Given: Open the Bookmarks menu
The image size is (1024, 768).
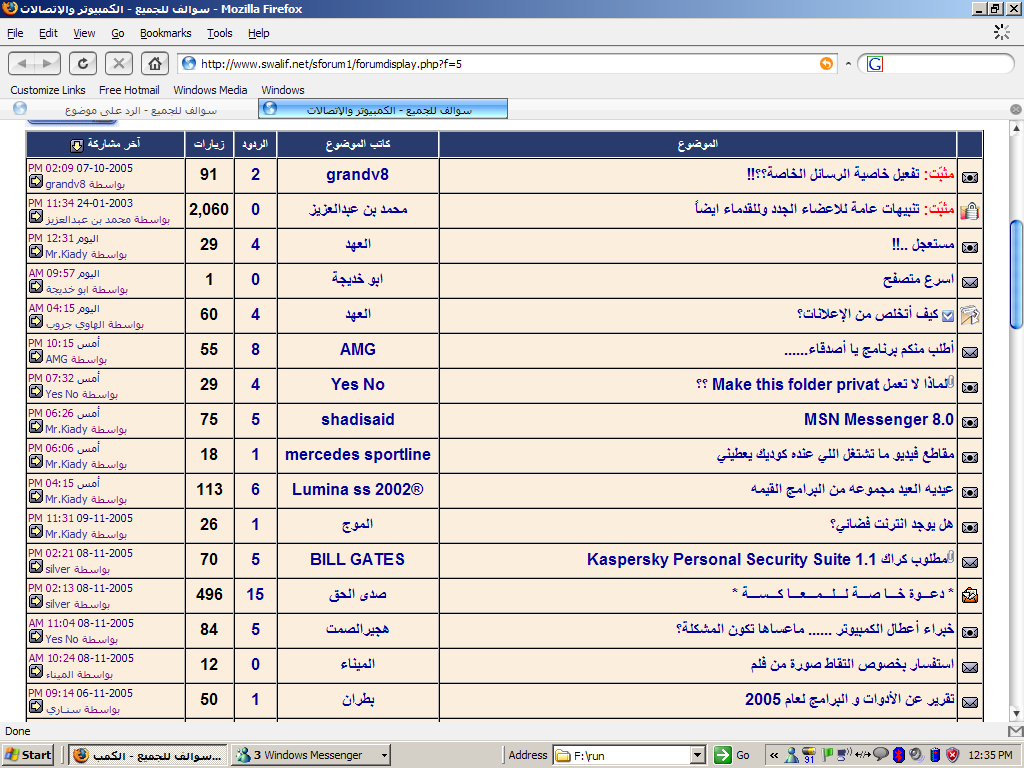Looking at the screenshot, I should pyautogui.click(x=165, y=33).
